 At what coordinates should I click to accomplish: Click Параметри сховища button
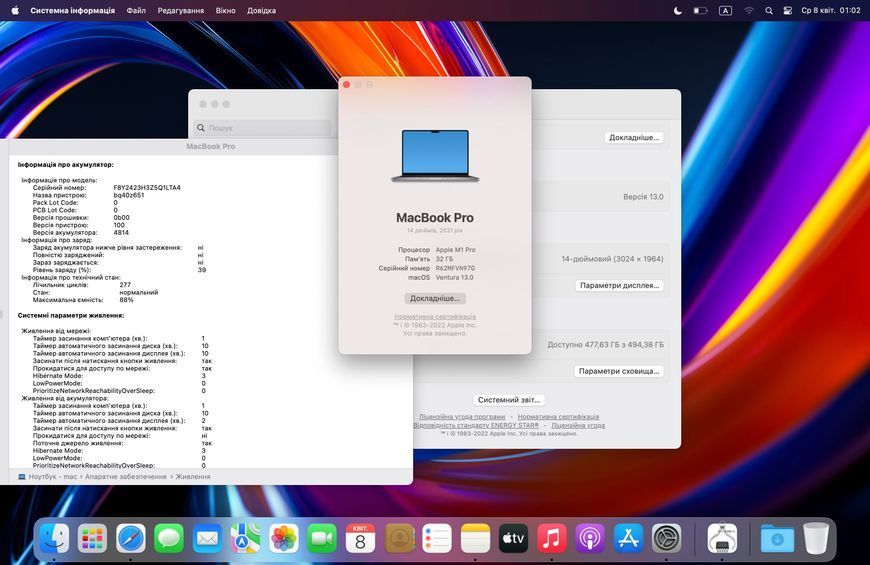[x=619, y=371]
